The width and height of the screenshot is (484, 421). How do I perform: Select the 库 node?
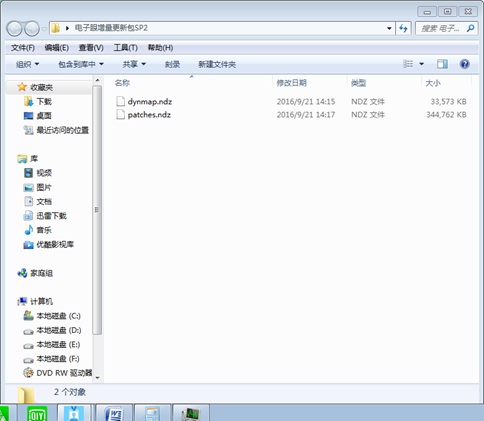pyautogui.click(x=34, y=159)
